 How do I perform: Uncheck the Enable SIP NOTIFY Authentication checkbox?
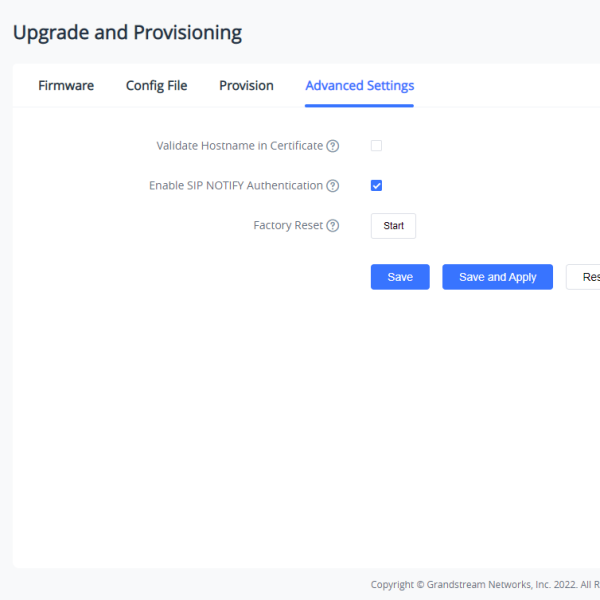(377, 186)
